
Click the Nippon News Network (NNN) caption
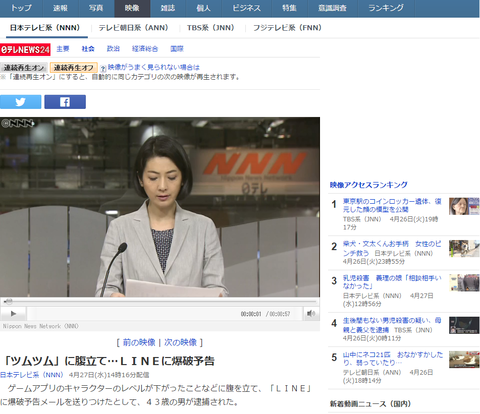(x=41, y=326)
